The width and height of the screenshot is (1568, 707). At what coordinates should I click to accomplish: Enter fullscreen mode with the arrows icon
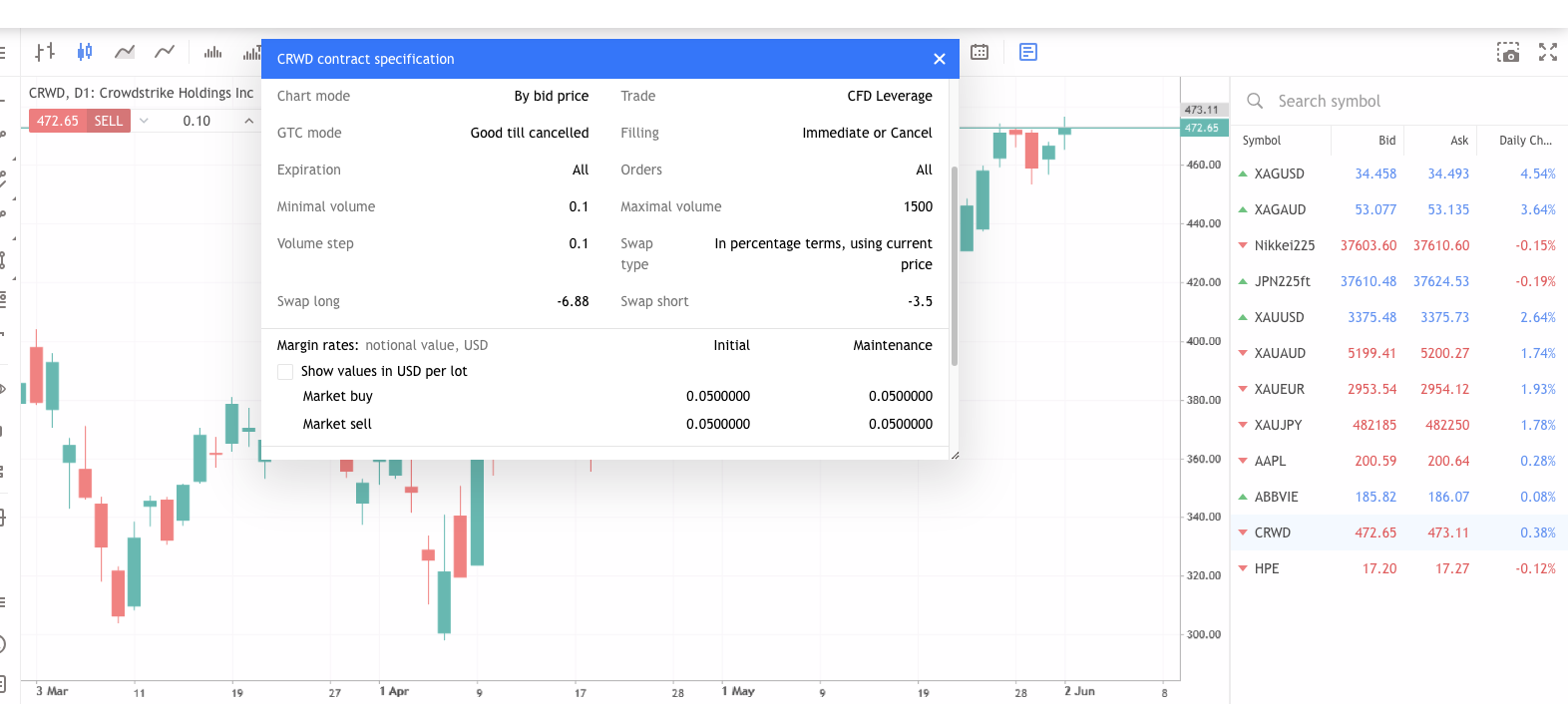click(x=1548, y=52)
